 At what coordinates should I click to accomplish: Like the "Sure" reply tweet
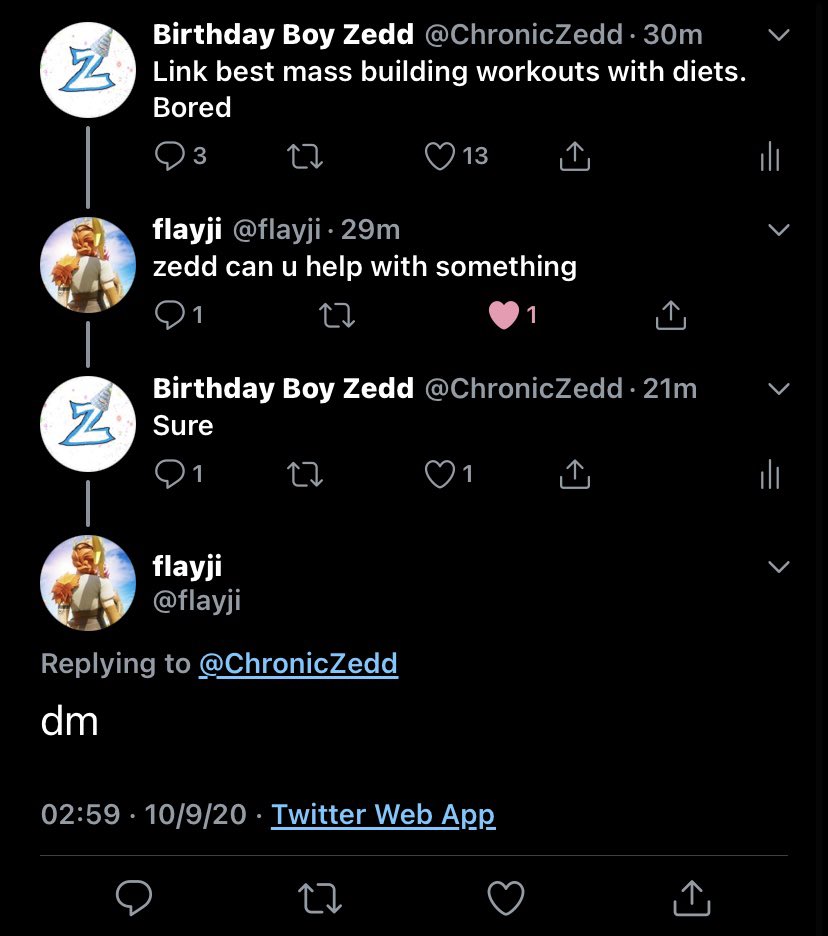click(x=441, y=474)
